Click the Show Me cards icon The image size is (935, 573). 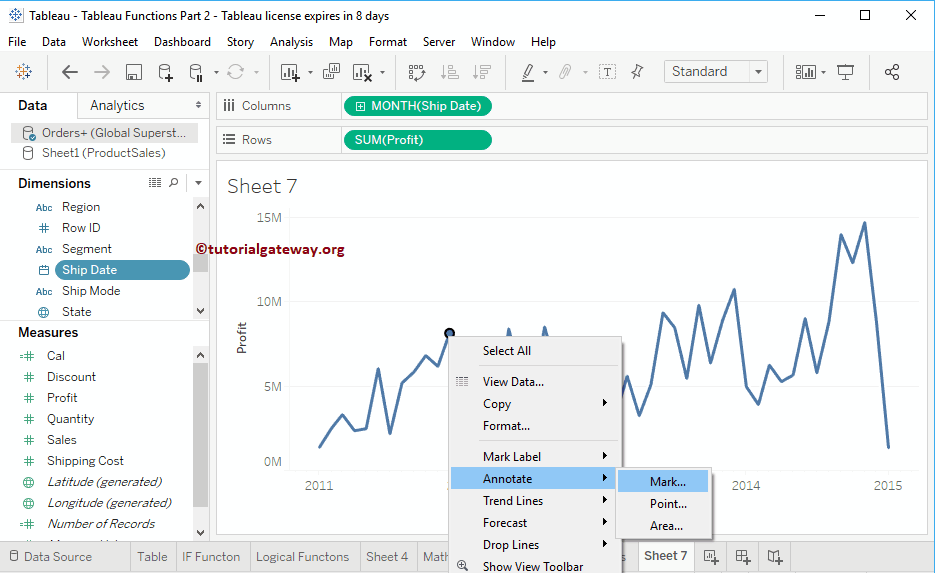coord(806,72)
